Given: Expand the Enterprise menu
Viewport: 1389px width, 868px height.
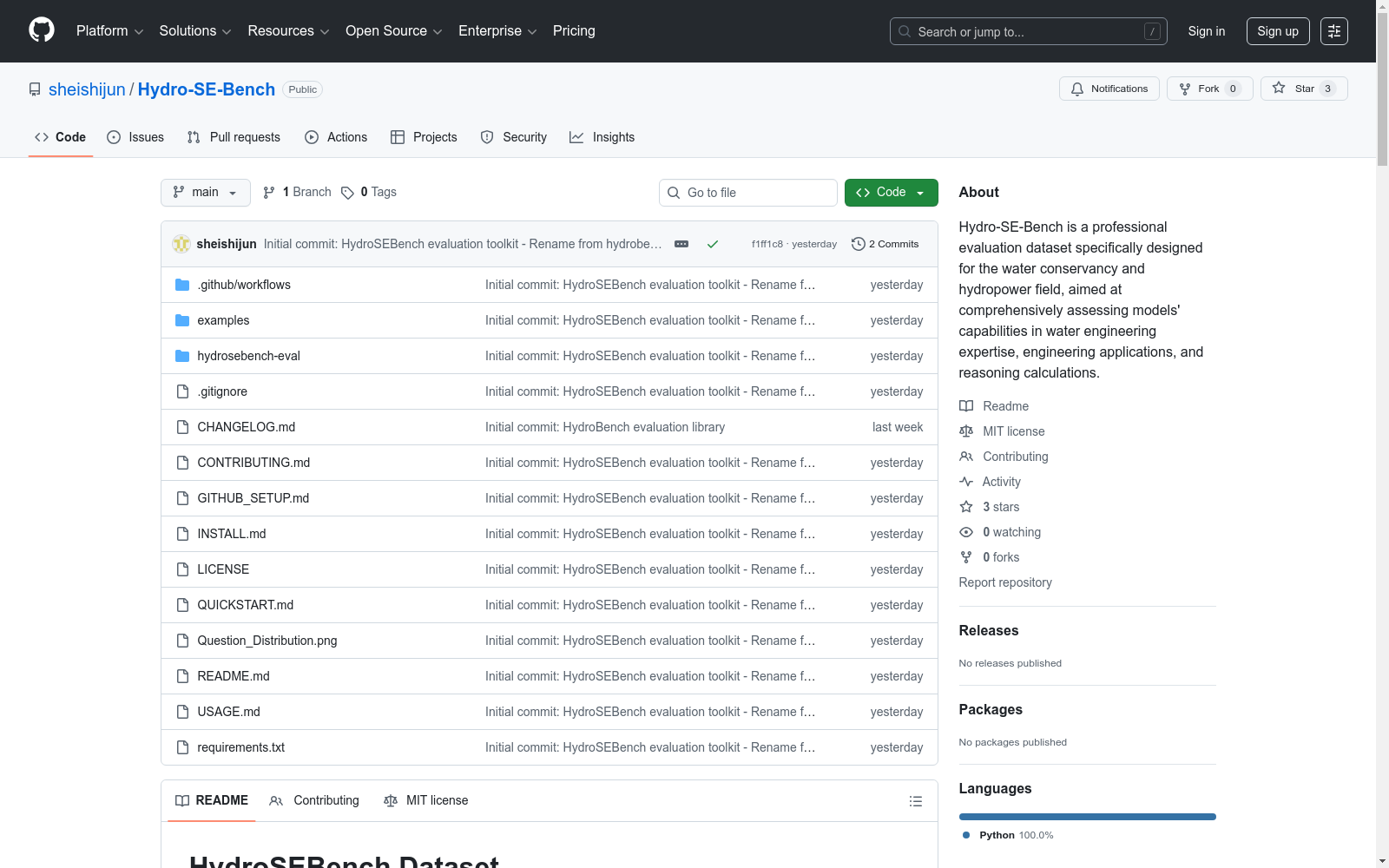Looking at the screenshot, I should coord(497,31).
